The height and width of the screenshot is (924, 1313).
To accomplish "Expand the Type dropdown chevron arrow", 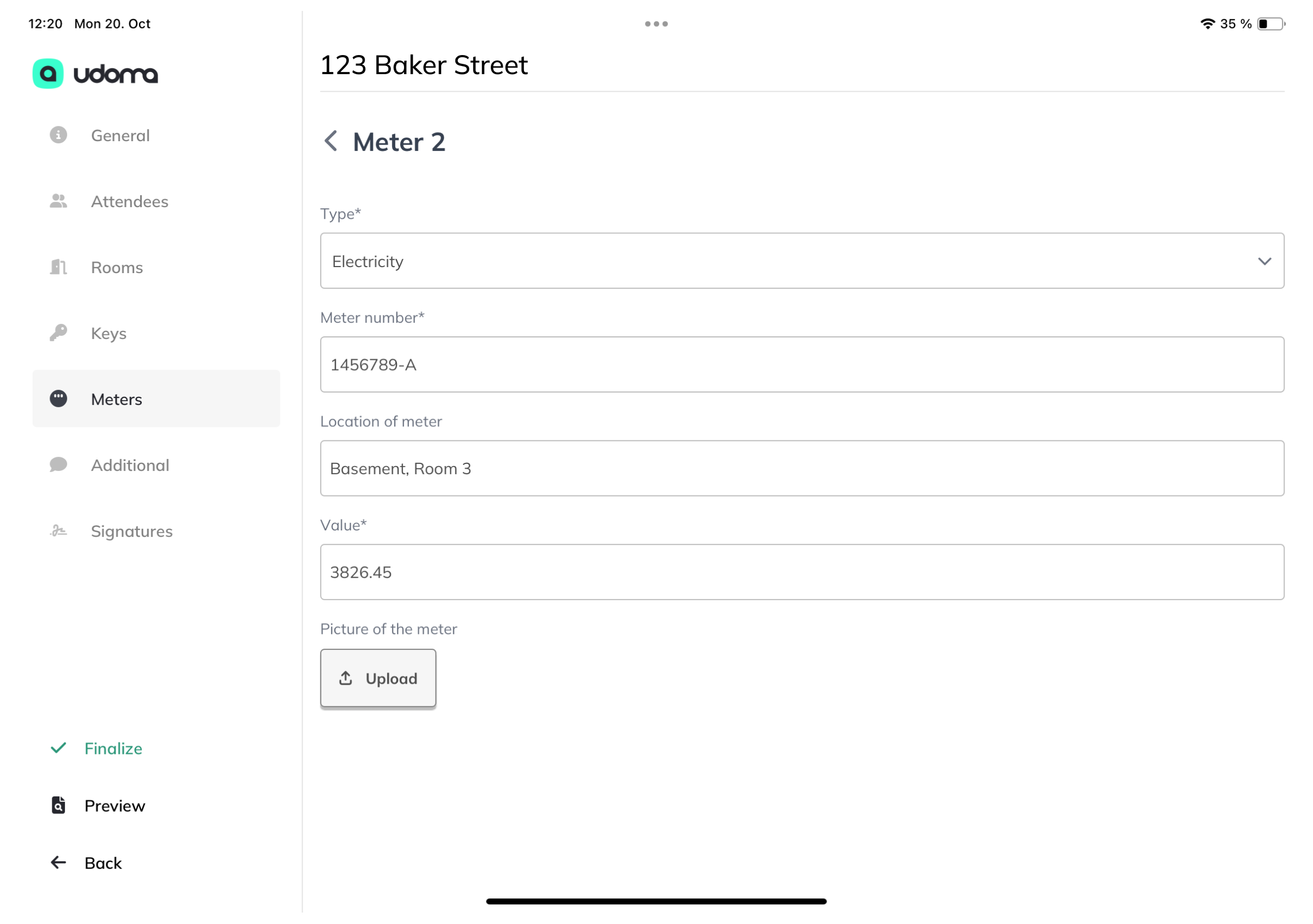I will [x=1264, y=261].
